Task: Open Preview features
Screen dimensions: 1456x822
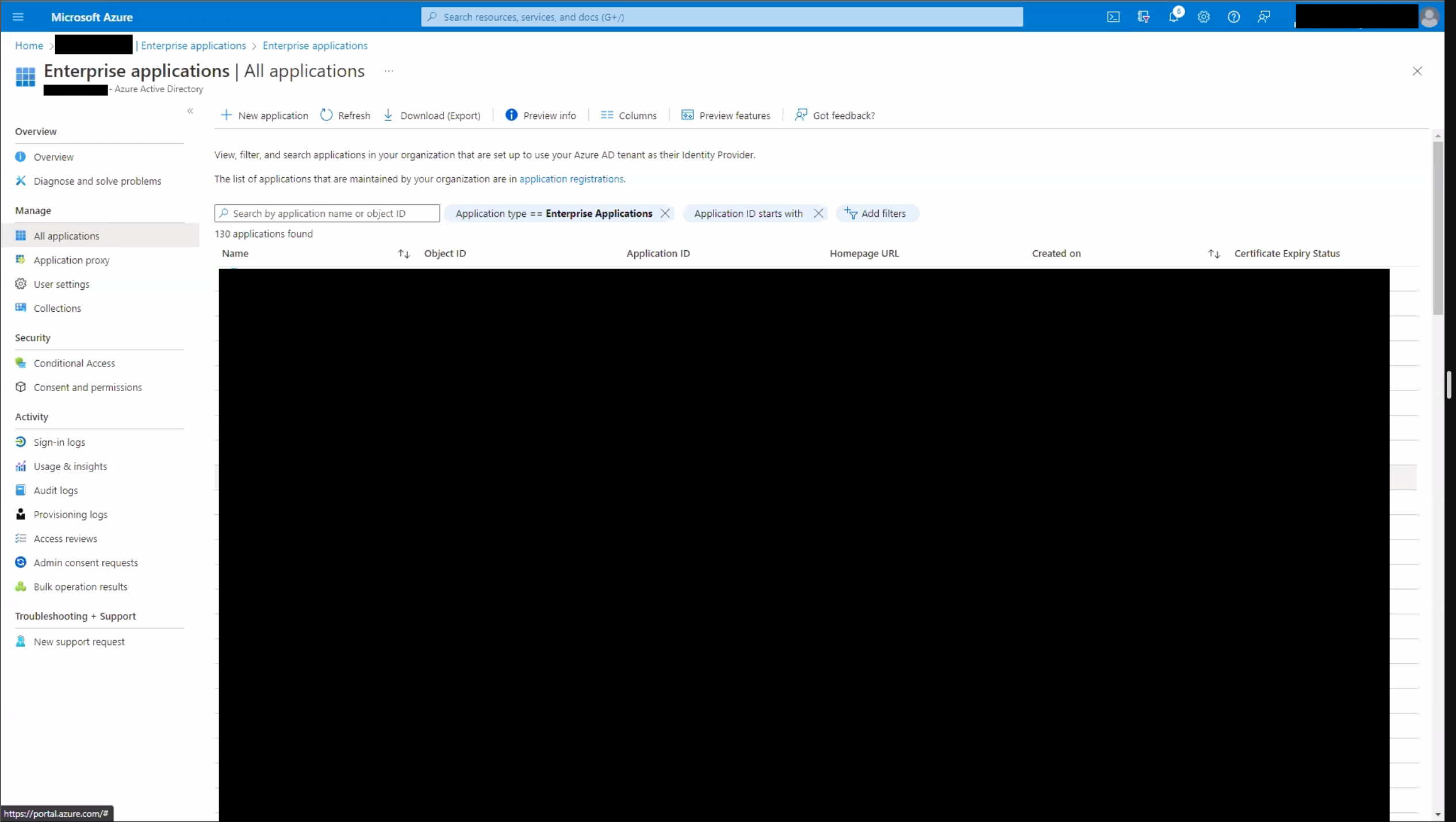Action: click(725, 116)
